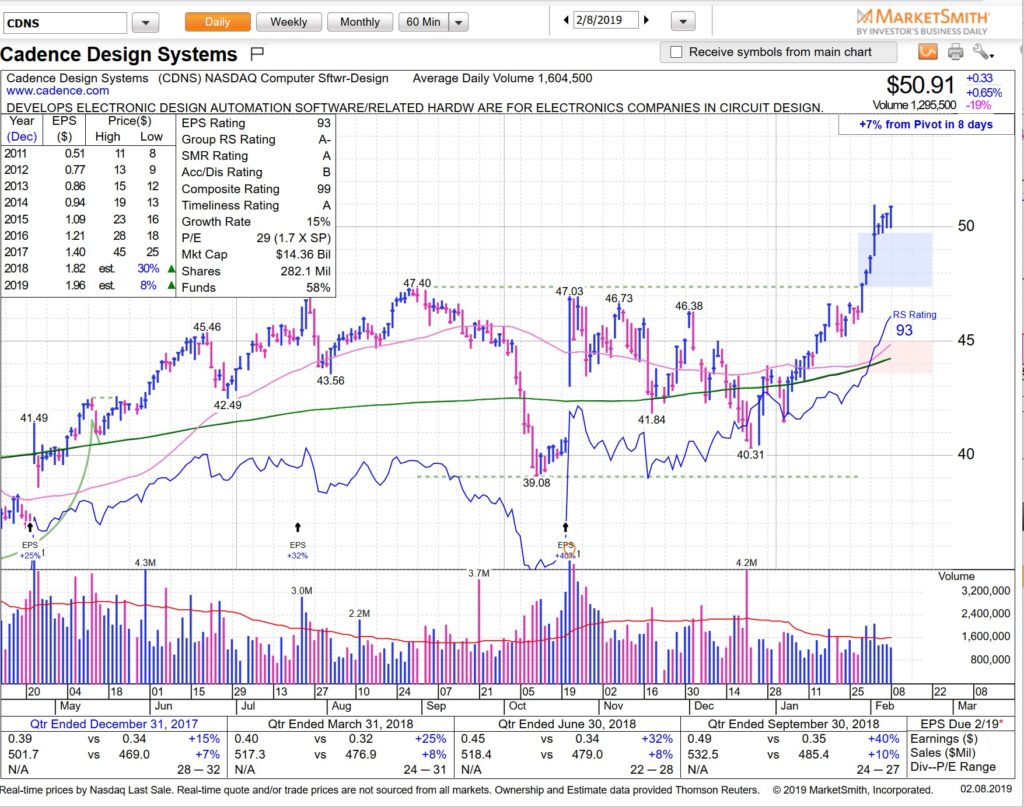The height and width of the screenshot is (807, 1024).
Task: Open chart settings with the wrench icon
Action: (x=982, y=52)
